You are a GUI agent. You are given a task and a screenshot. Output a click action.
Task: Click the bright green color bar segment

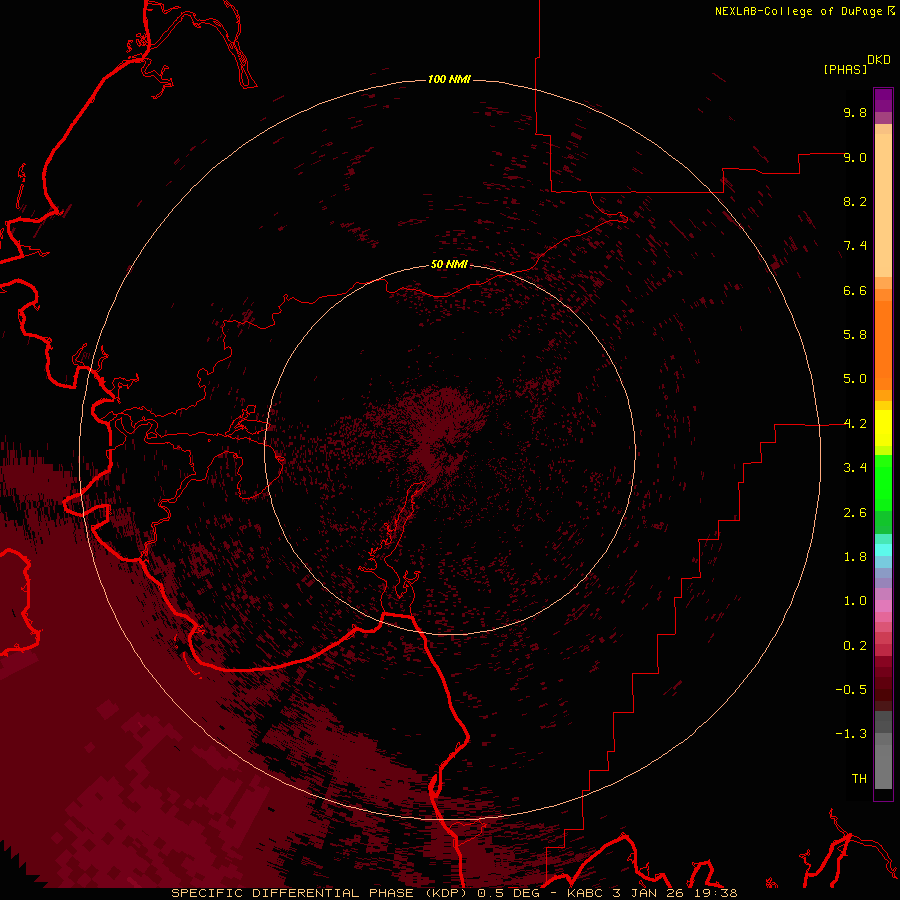coord(883,482)
